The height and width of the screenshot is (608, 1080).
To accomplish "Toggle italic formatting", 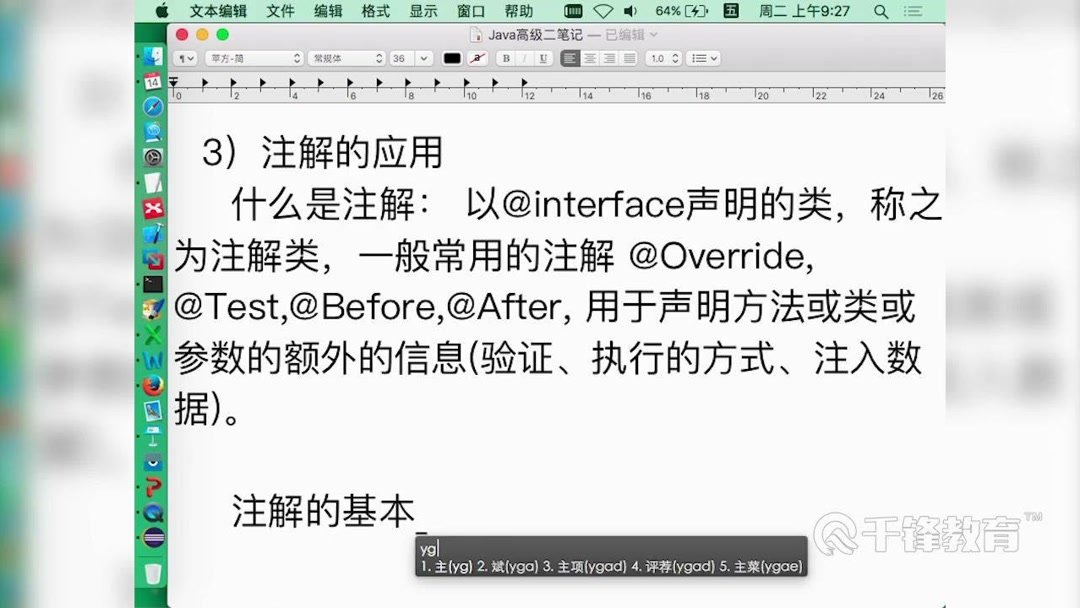I will (x=525, y=58).
